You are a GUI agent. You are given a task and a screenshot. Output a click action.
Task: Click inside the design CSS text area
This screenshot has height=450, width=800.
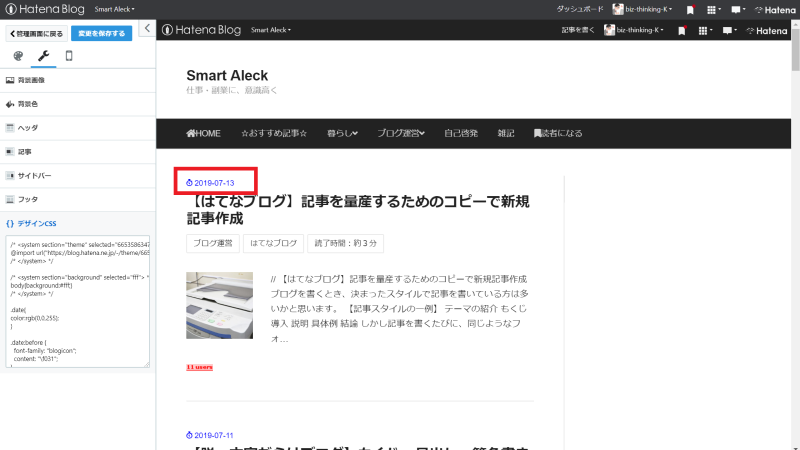(x=78, y=302)
